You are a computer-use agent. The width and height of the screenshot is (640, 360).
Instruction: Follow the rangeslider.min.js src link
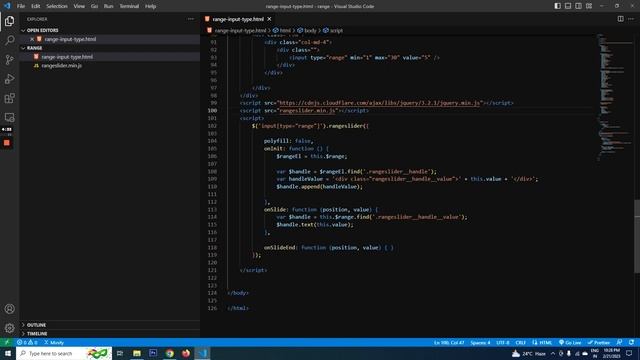pyautogui.click(x=307, y=111)
